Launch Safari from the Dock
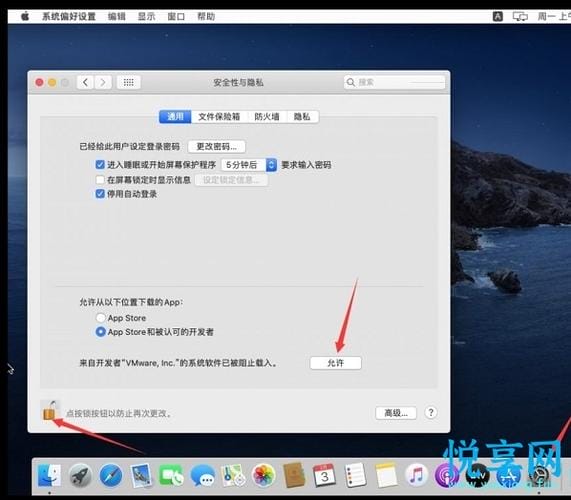Screen dimensions: 571x500 coord(111,475)
